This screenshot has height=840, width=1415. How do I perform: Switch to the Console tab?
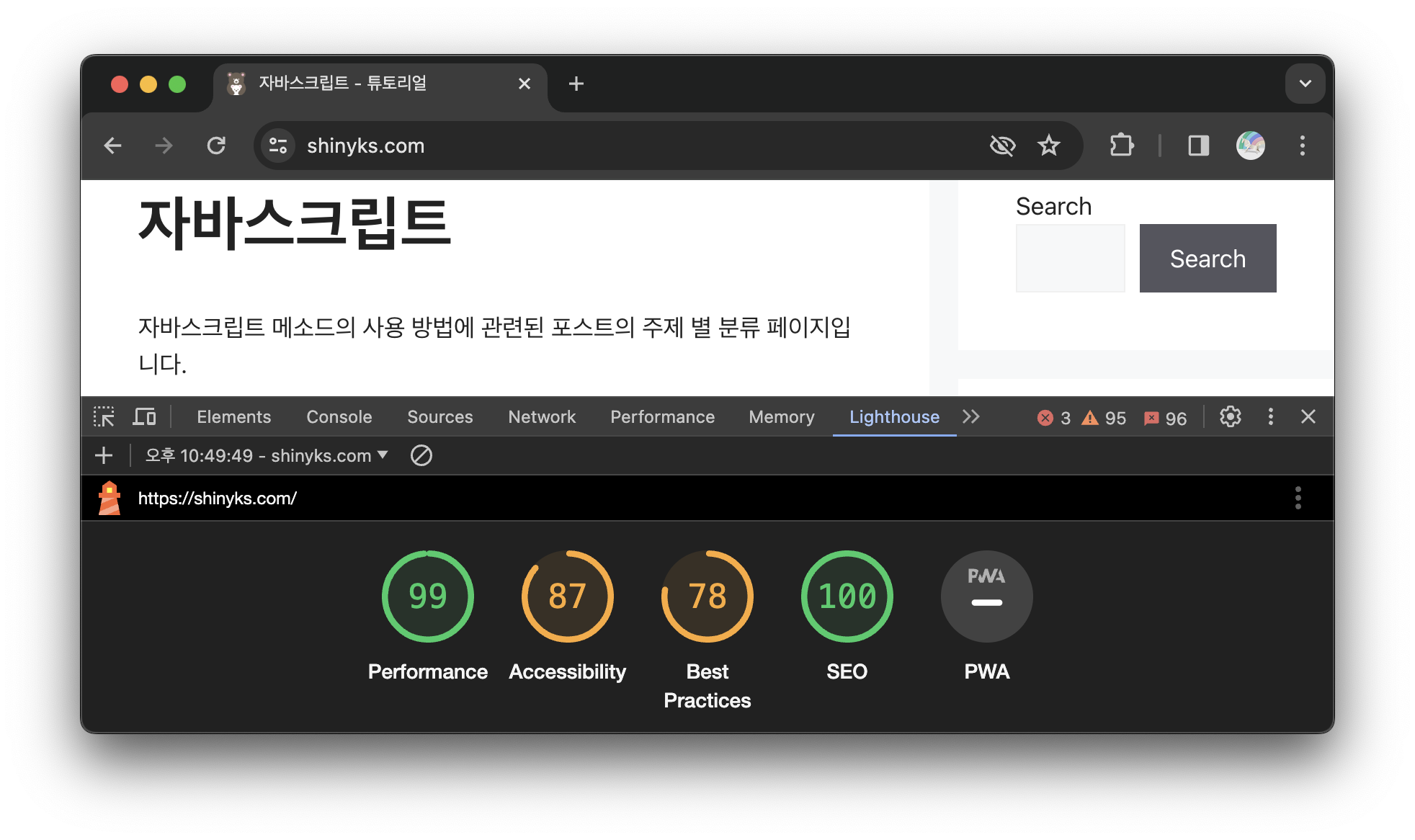[339, 417]
